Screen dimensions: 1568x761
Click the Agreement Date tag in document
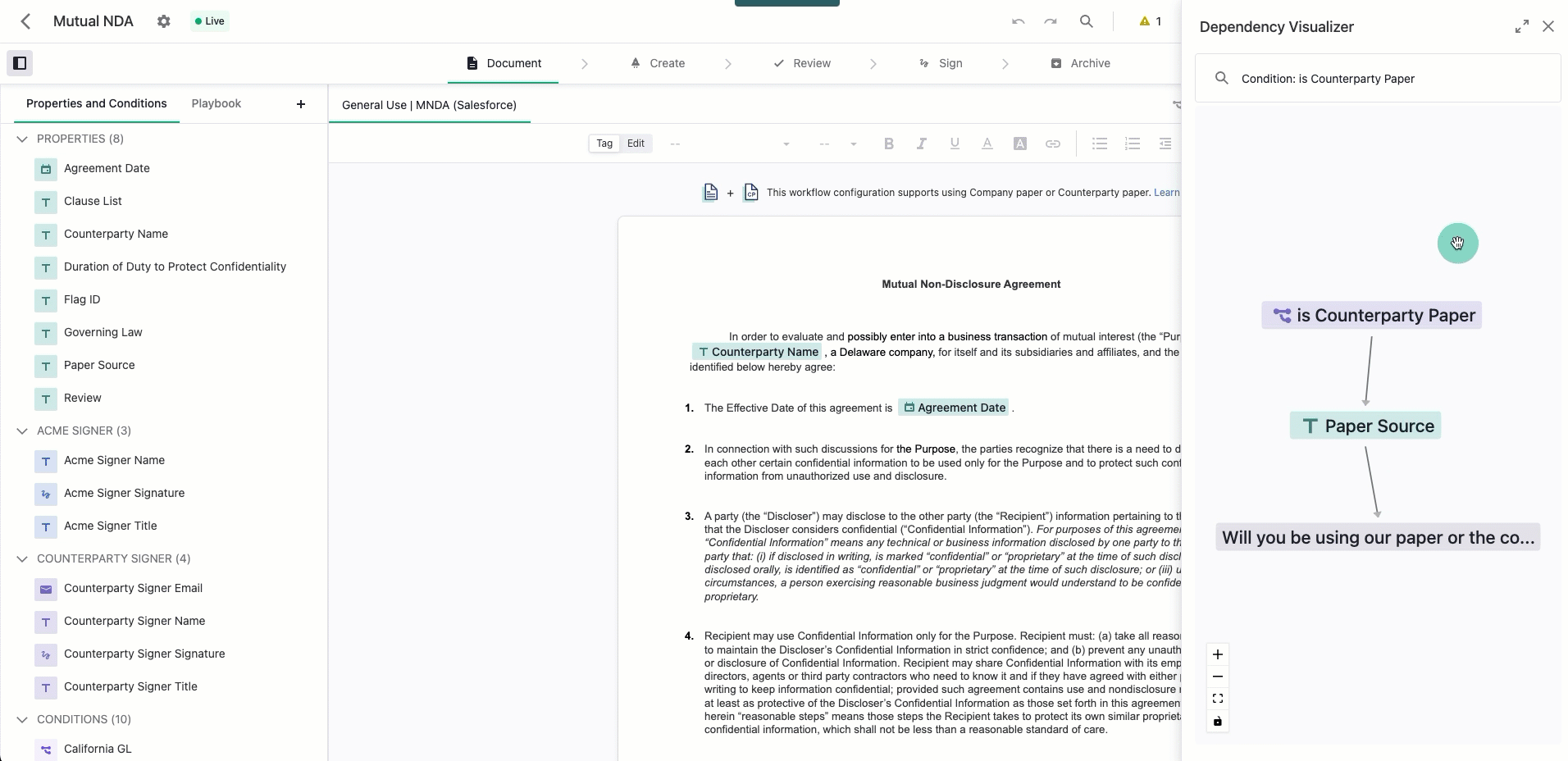[955, 408]
